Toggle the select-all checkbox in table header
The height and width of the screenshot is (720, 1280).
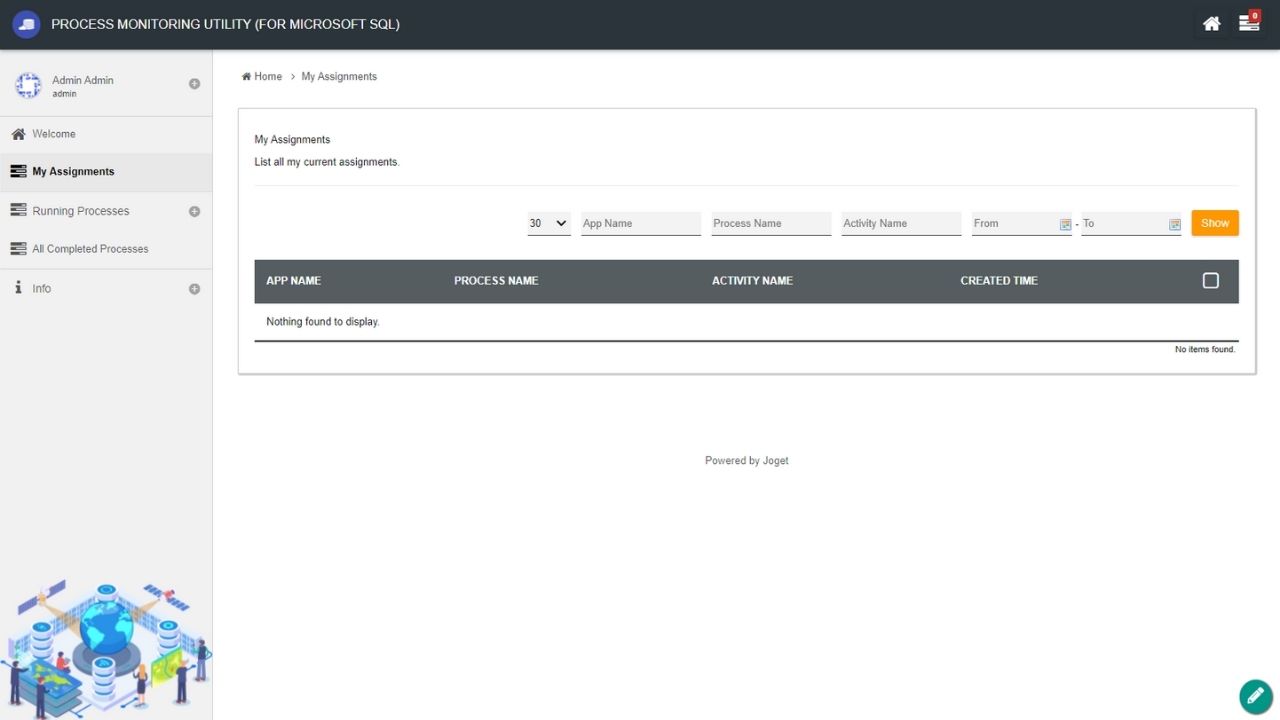(1210, 281)
